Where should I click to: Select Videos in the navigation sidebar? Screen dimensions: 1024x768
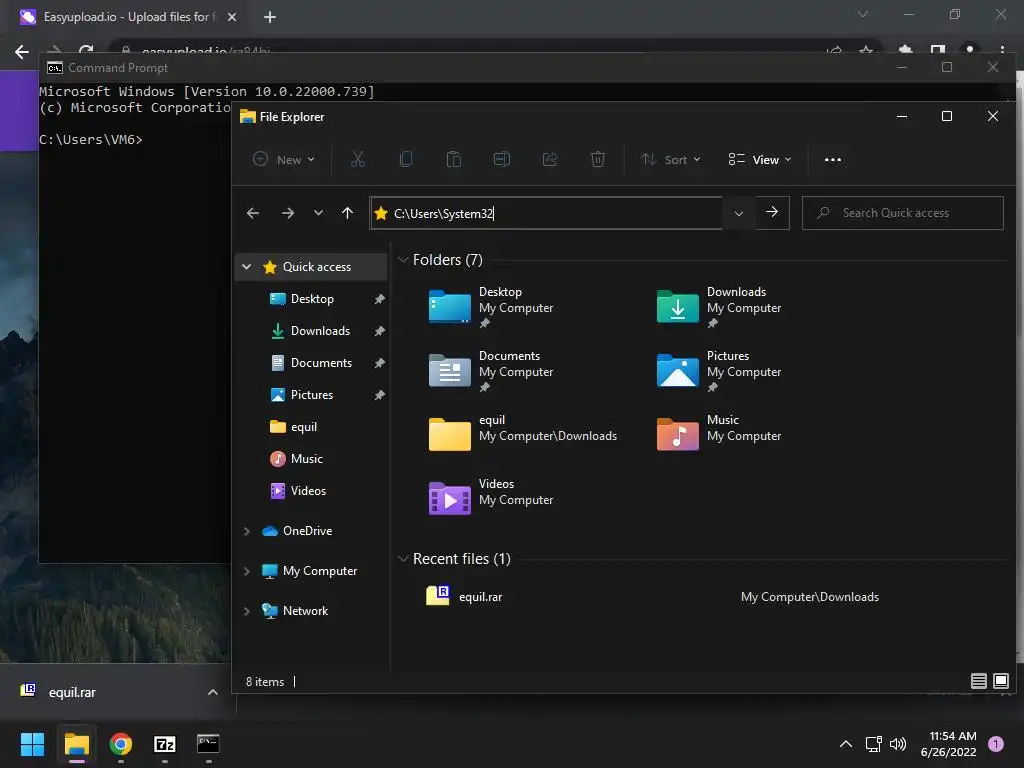(308, 491)
